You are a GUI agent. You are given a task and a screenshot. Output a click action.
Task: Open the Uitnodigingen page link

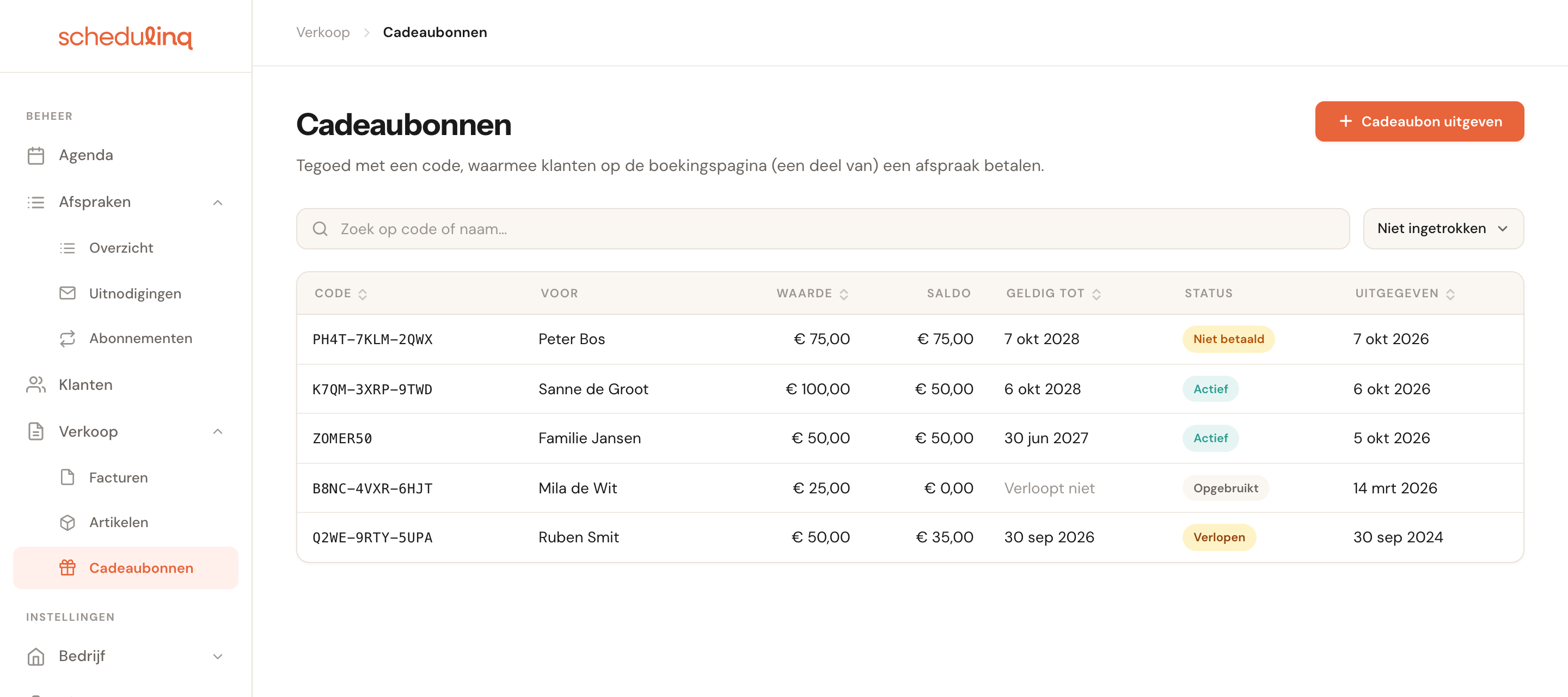(125, 294)
